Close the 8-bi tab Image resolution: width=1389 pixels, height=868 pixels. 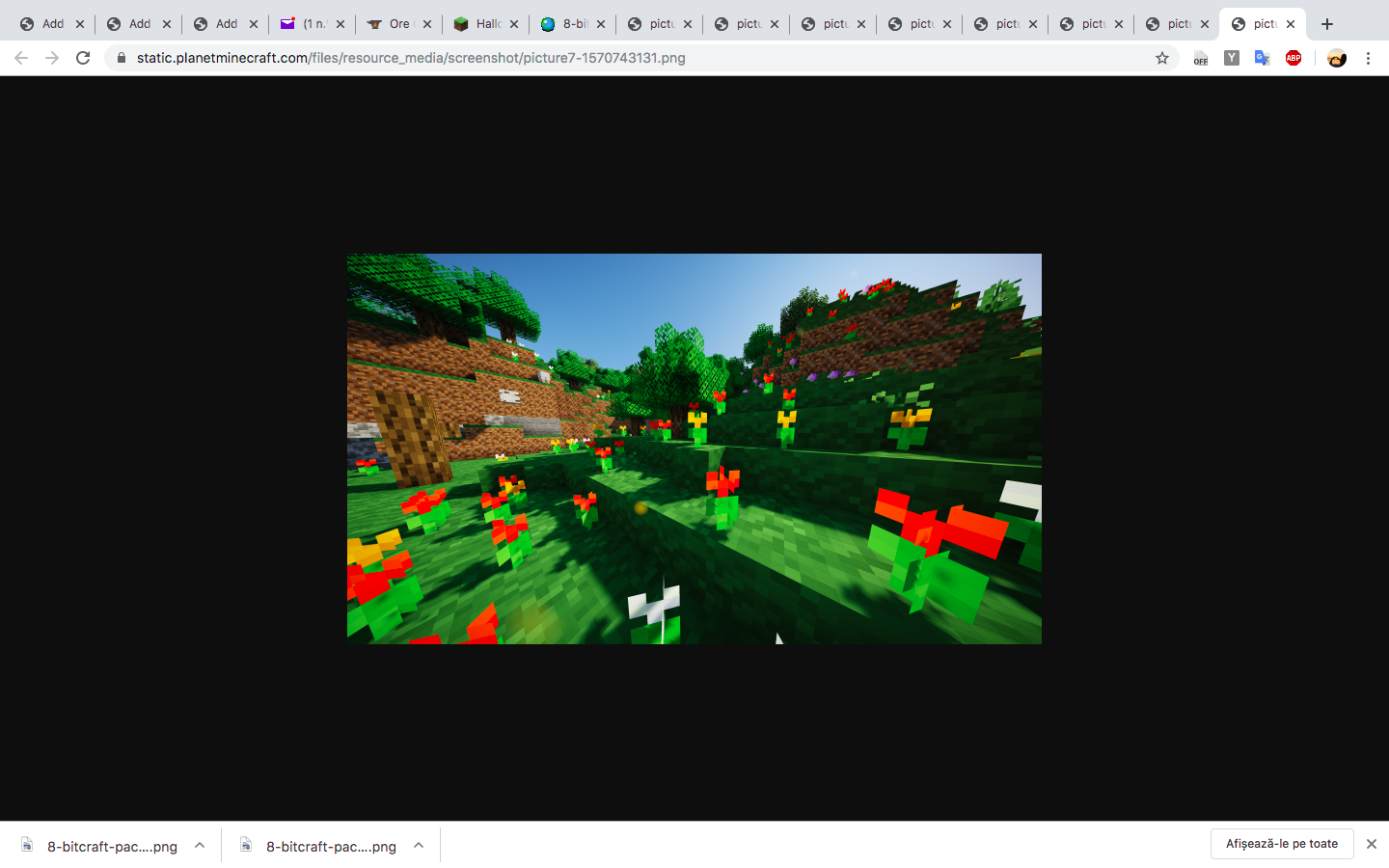601,24
